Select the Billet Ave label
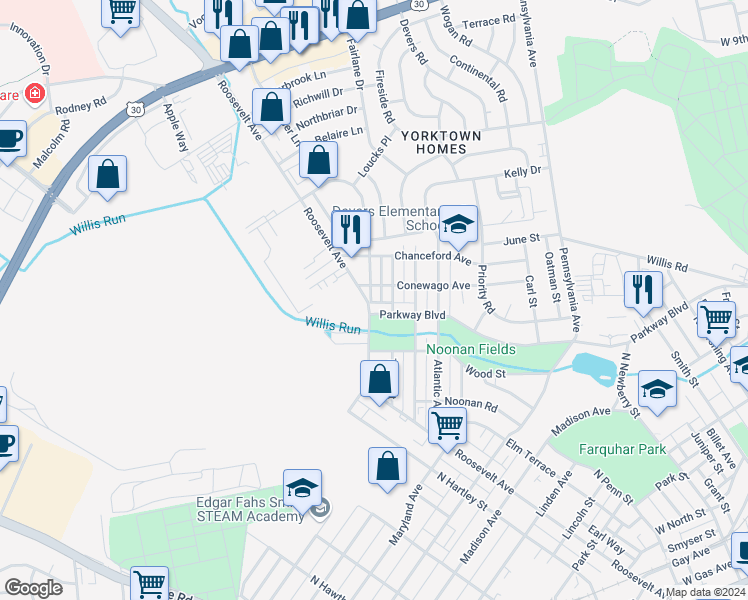Screen dimensions: 748x600 (x=721, y=448)
